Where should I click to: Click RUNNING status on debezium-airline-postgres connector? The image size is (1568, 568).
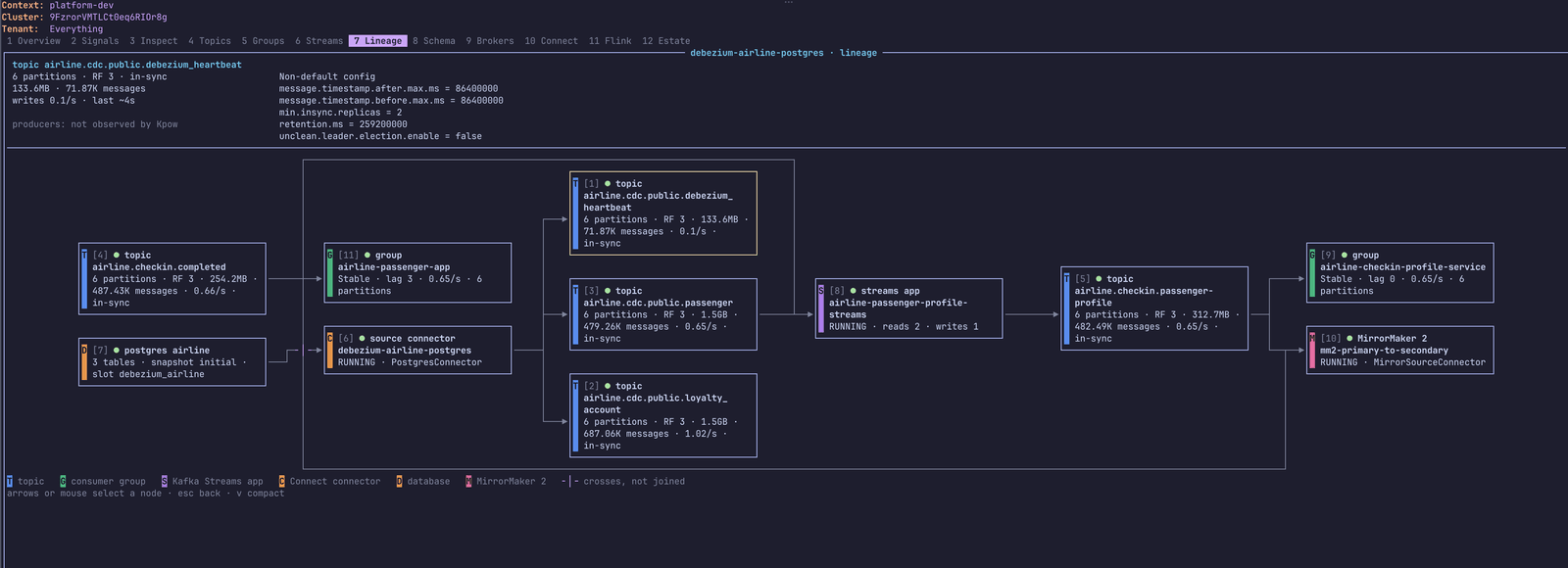357,362
